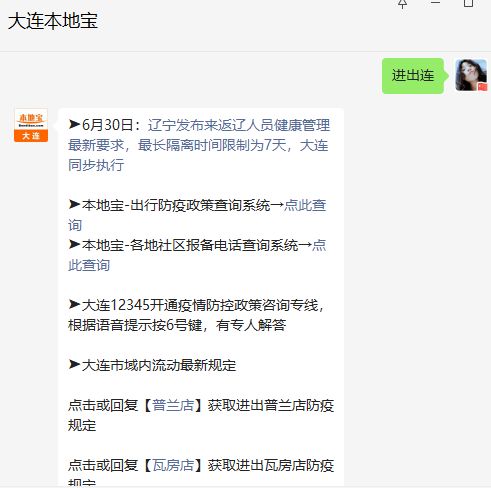Image resolution: width=491 pixels, height=488 pixels.
Task: Click the arrow bullet before 6月30日
Action: click(74, 125)
